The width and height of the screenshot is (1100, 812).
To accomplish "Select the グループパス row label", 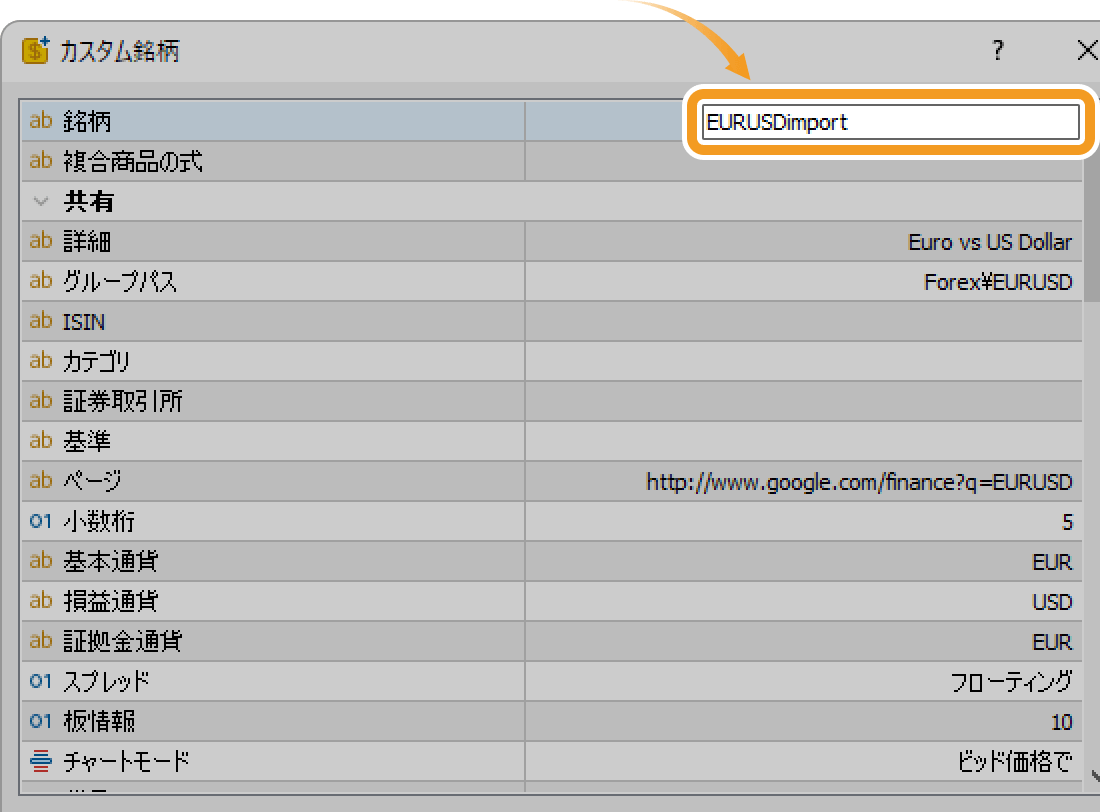I will (x=120, y=281).
